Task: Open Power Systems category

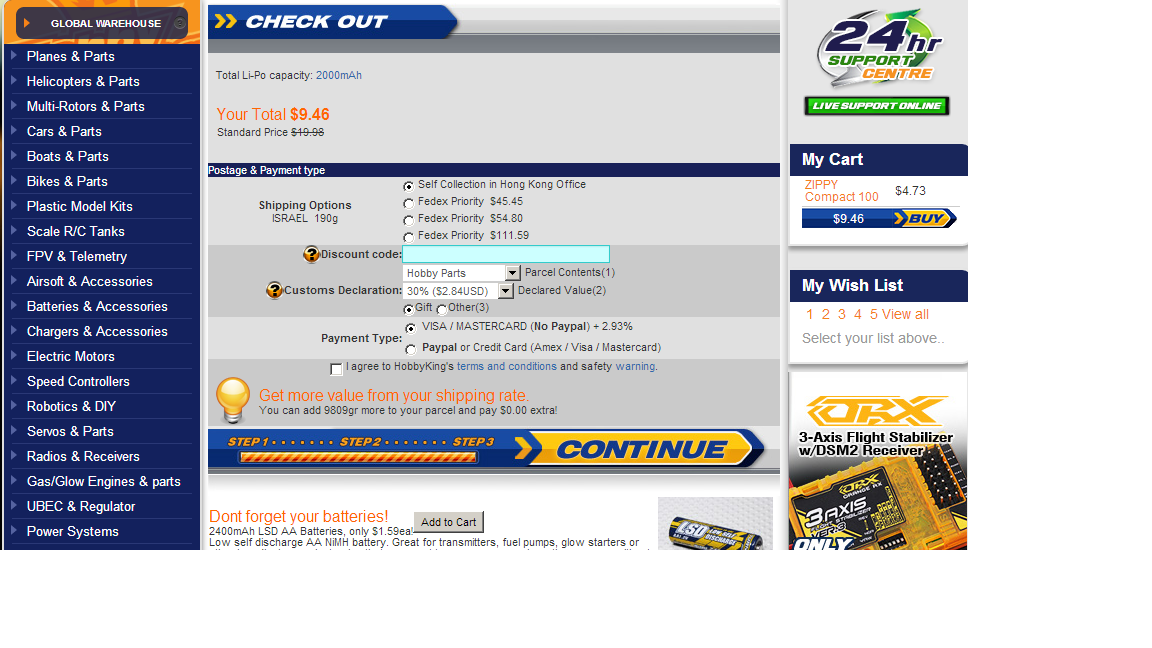Action: pyautogui.click(x=73, y=531)
